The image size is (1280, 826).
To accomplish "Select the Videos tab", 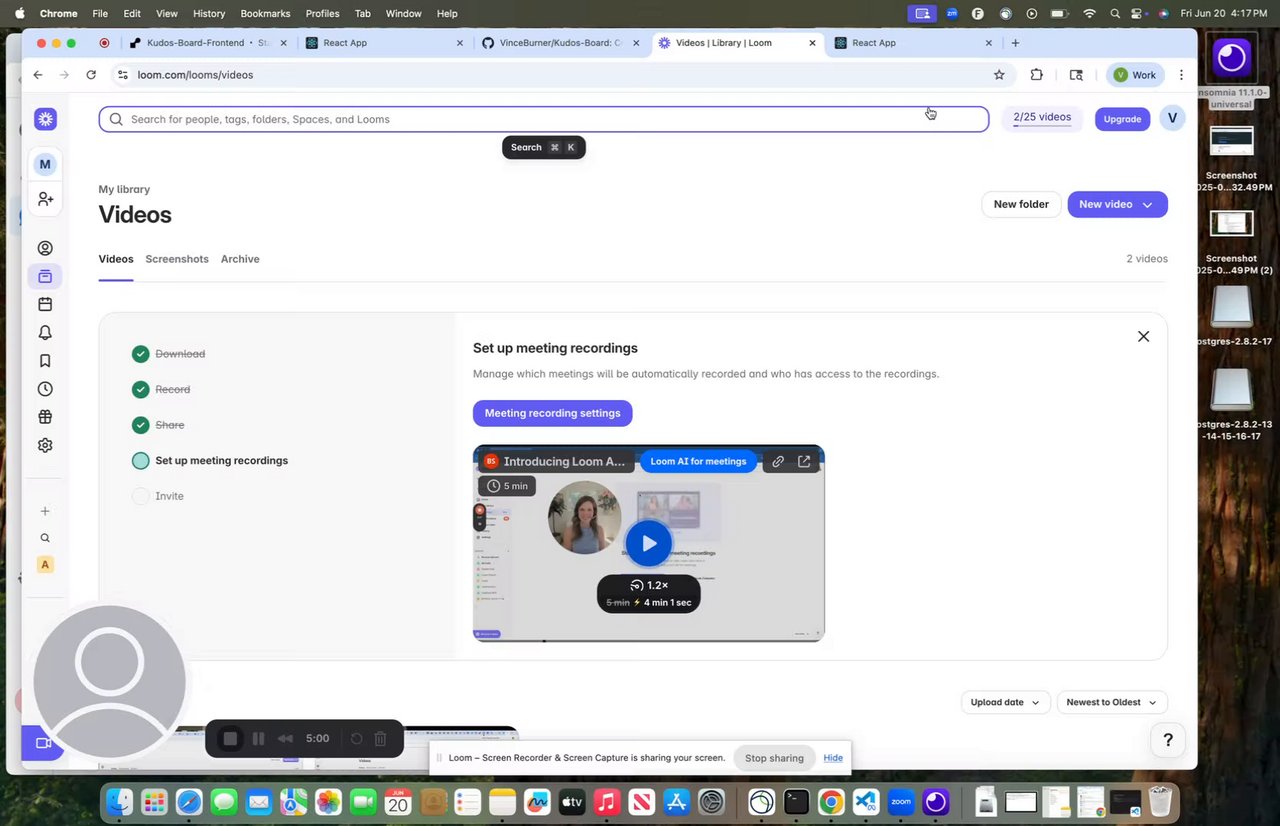I will pyautogui.click(x=116, y=259).
